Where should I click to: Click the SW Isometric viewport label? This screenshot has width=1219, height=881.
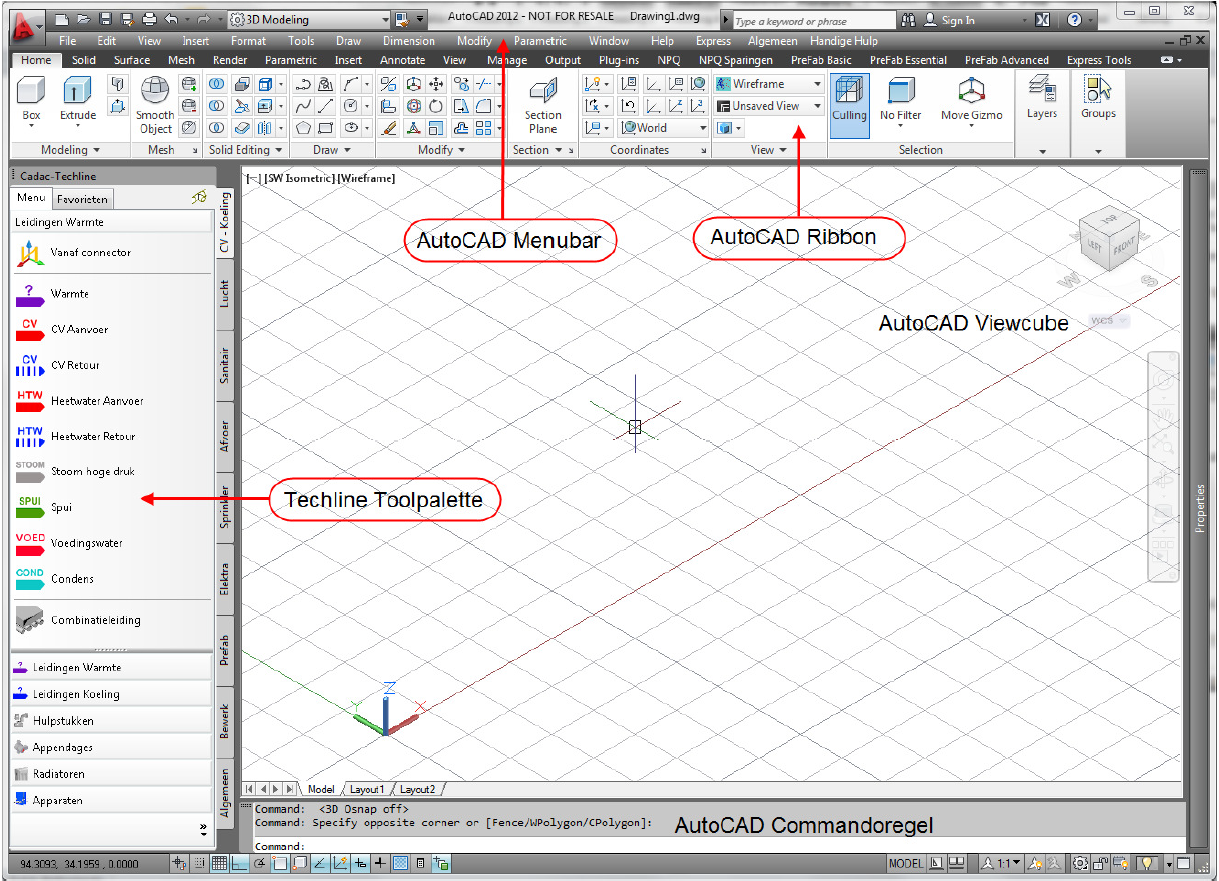click(299, 178)
